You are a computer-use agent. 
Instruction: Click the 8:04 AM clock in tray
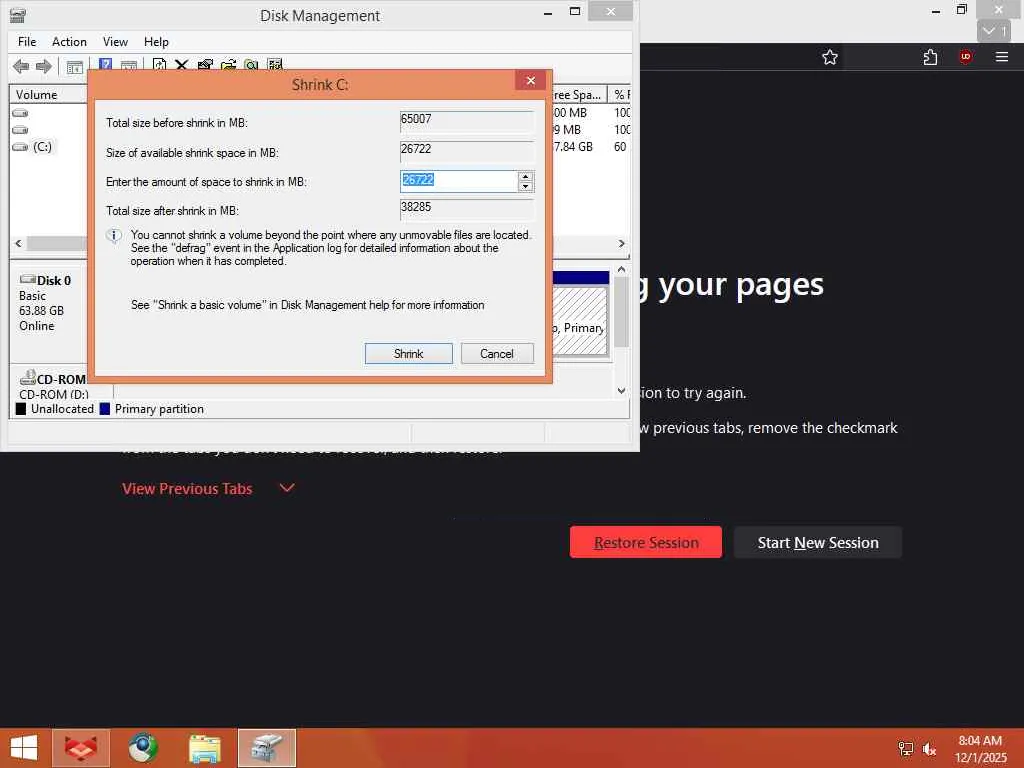980,741
